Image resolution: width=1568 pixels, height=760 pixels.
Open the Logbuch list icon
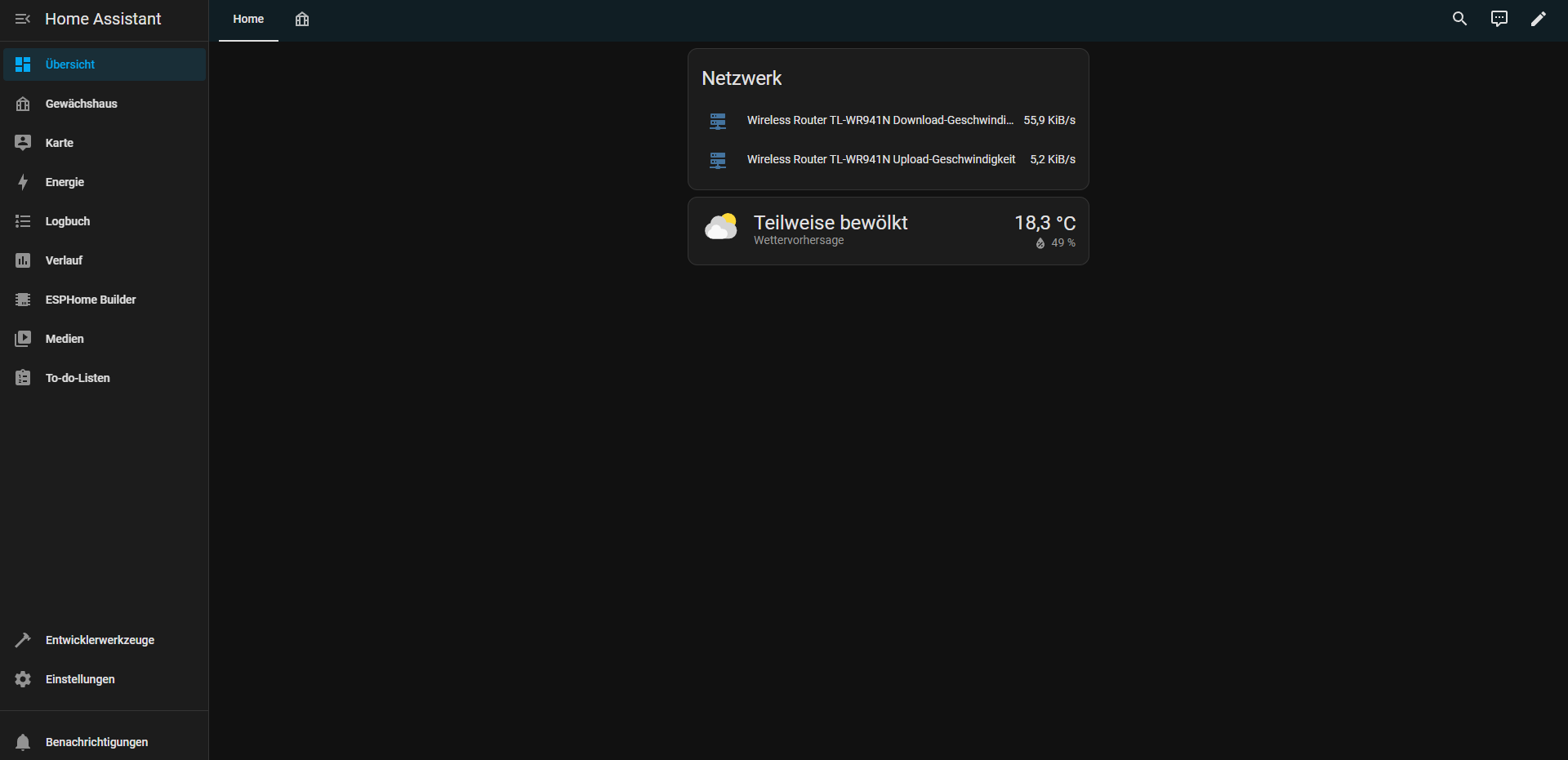tap(23, 221)
